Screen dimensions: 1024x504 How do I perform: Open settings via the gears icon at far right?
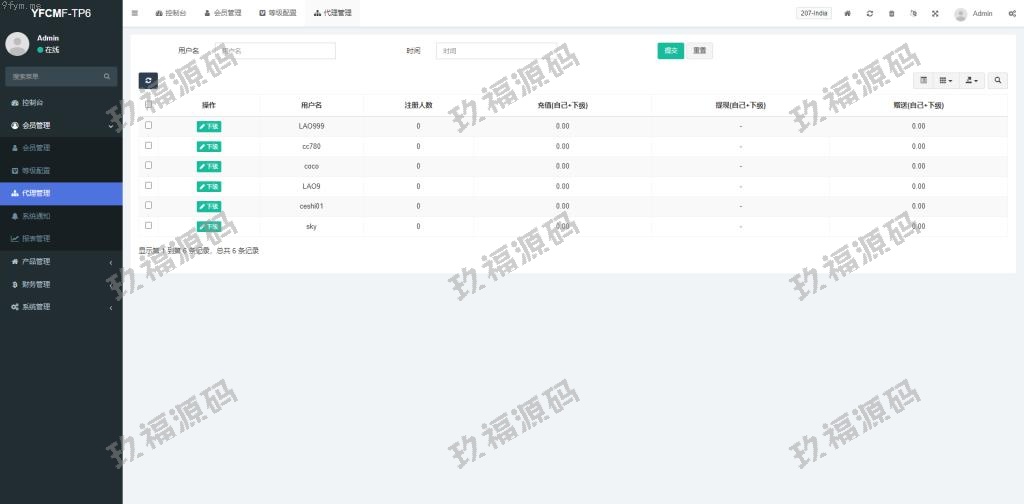1012,14
